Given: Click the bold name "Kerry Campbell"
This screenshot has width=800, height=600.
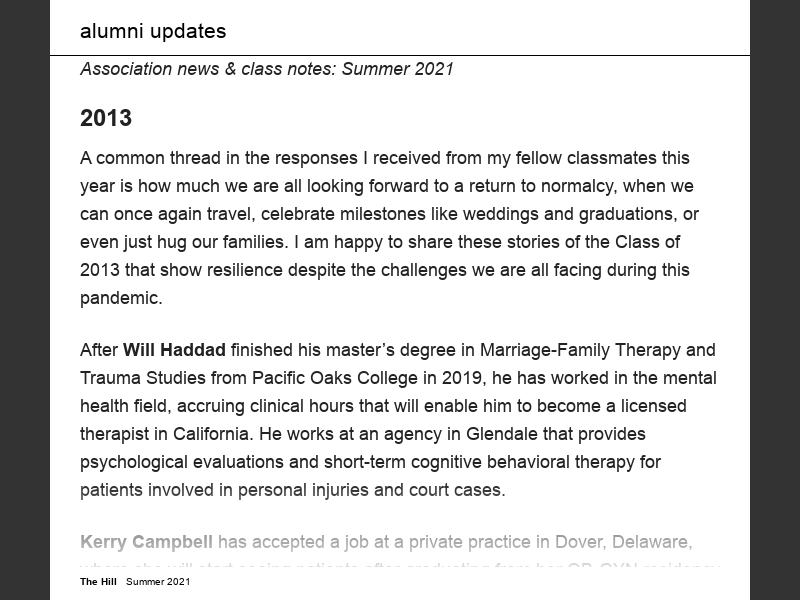Looking at the screenshot, I should 146,542.
